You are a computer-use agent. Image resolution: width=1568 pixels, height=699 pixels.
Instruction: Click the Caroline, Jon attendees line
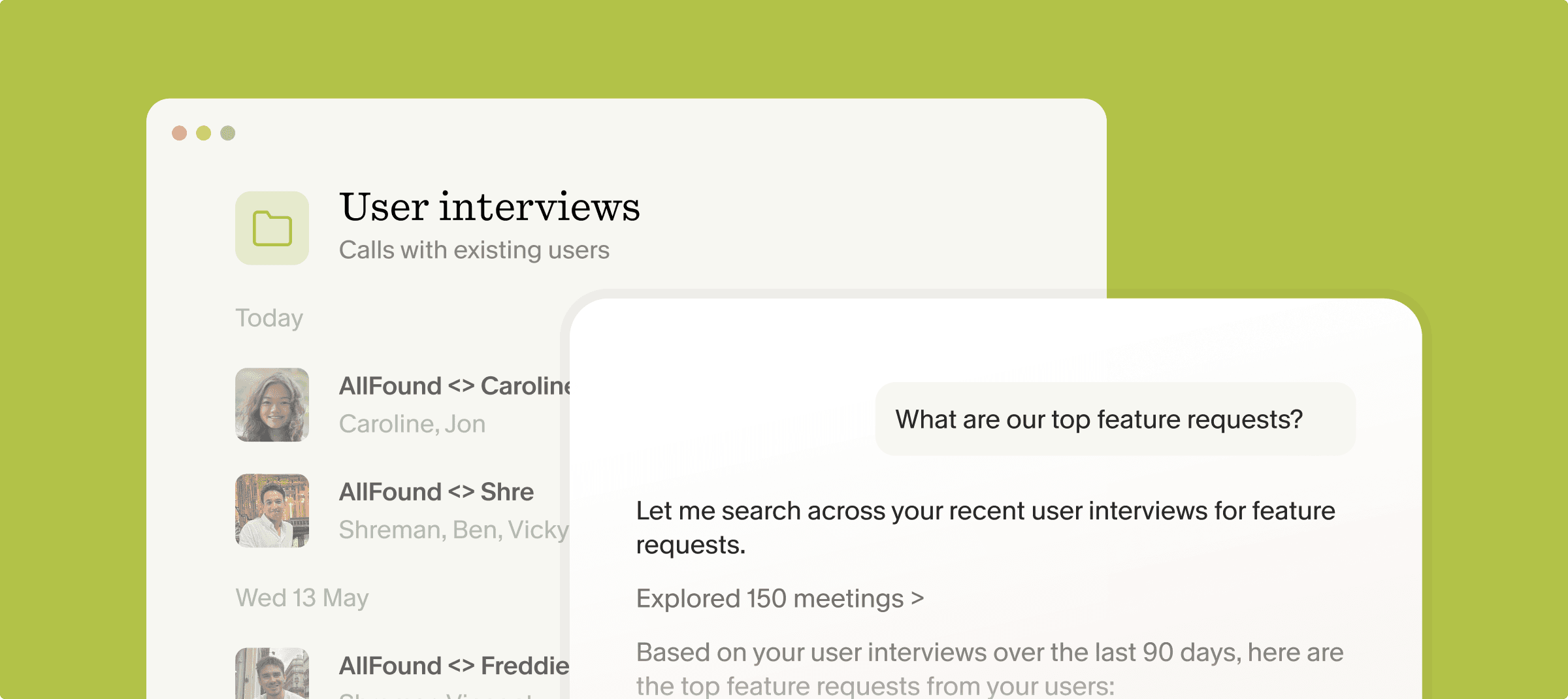coord(412,424)
